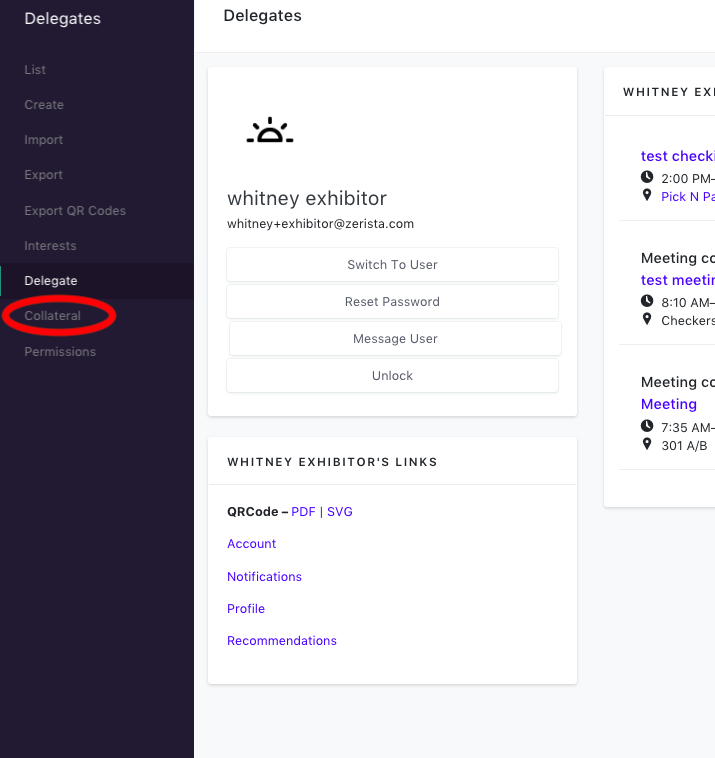715x758 pixels.
Task: Open Permissions in the sidebar
Action: click(x=60, y=351)
